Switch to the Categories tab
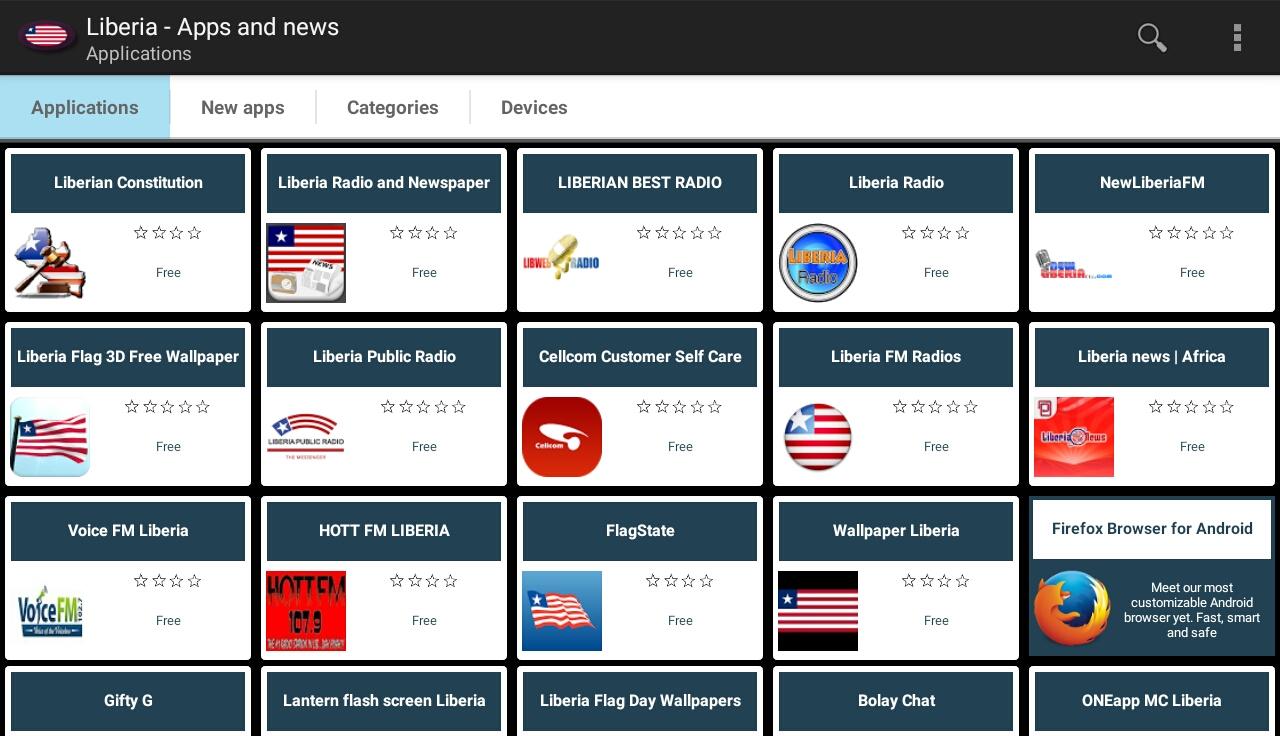The height and width of the screenshot is (736, 1280). pyautogui.click(x=393, y=108)
